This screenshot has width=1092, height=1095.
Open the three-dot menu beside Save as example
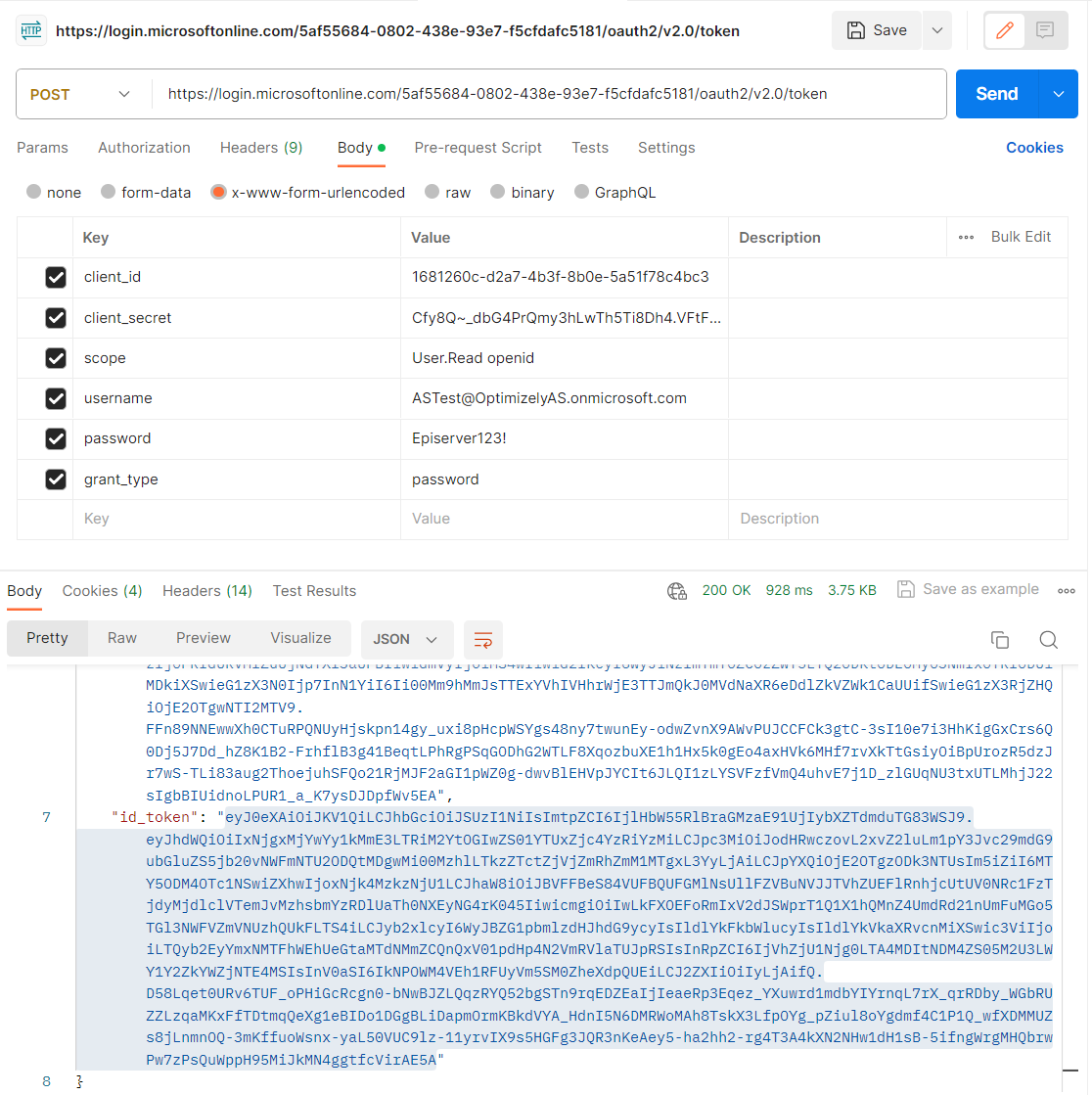pos(1067,590)
